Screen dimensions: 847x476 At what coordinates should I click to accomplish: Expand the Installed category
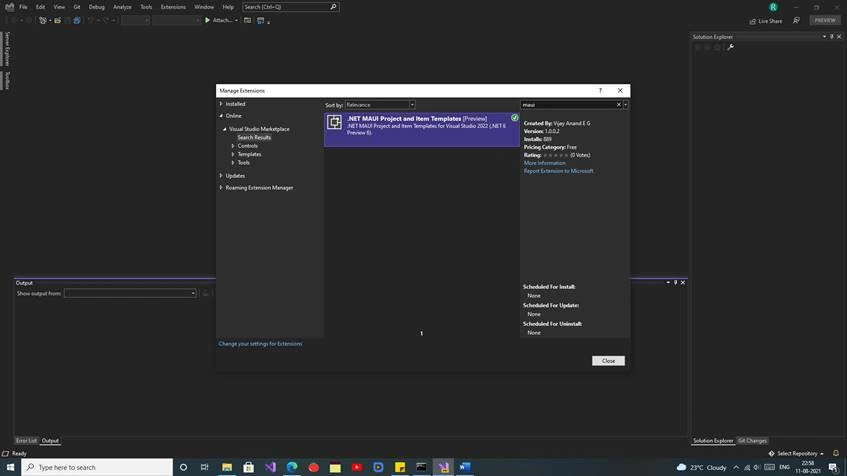click(221, 104)
